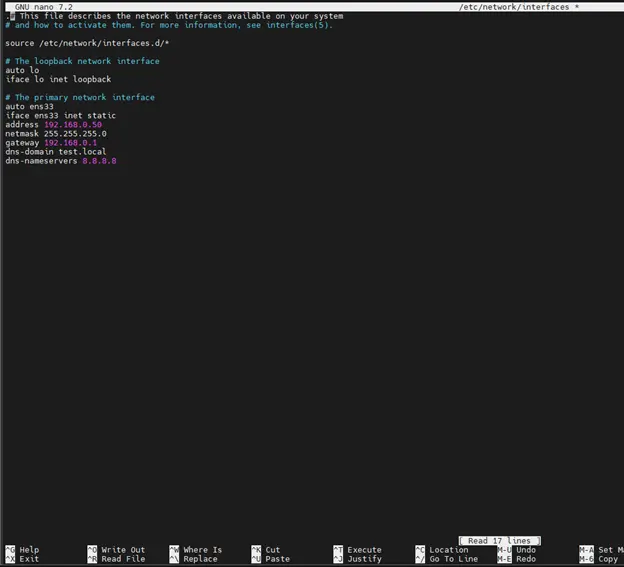
Task: Click the Location shortcut label
Action: click(x=448, y=550)
